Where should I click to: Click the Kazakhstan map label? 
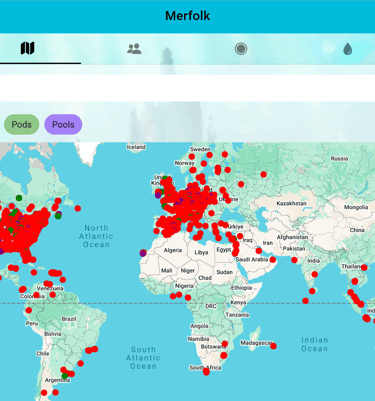pyautogui.click(x=291, y=203)
